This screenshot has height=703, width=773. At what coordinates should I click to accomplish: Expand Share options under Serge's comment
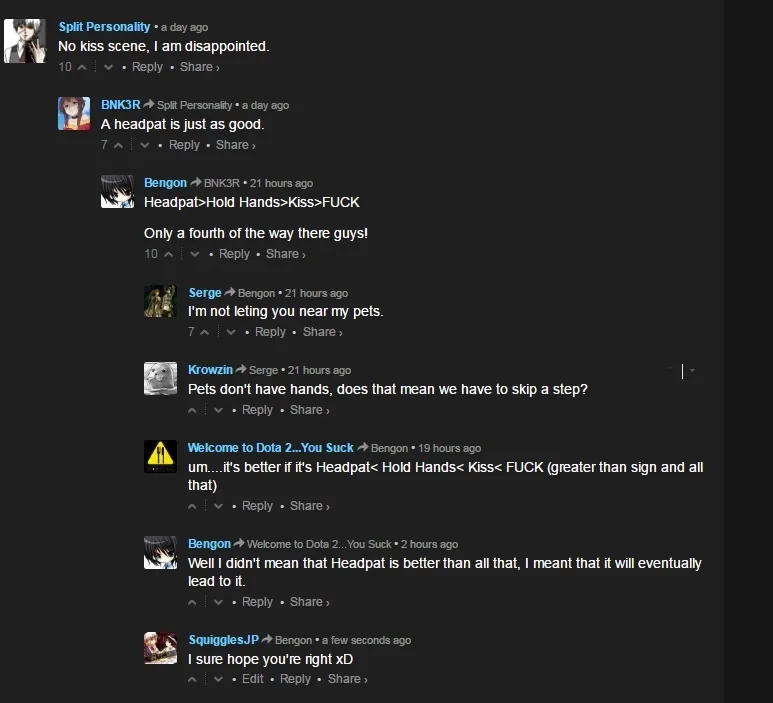pos(322,332)
